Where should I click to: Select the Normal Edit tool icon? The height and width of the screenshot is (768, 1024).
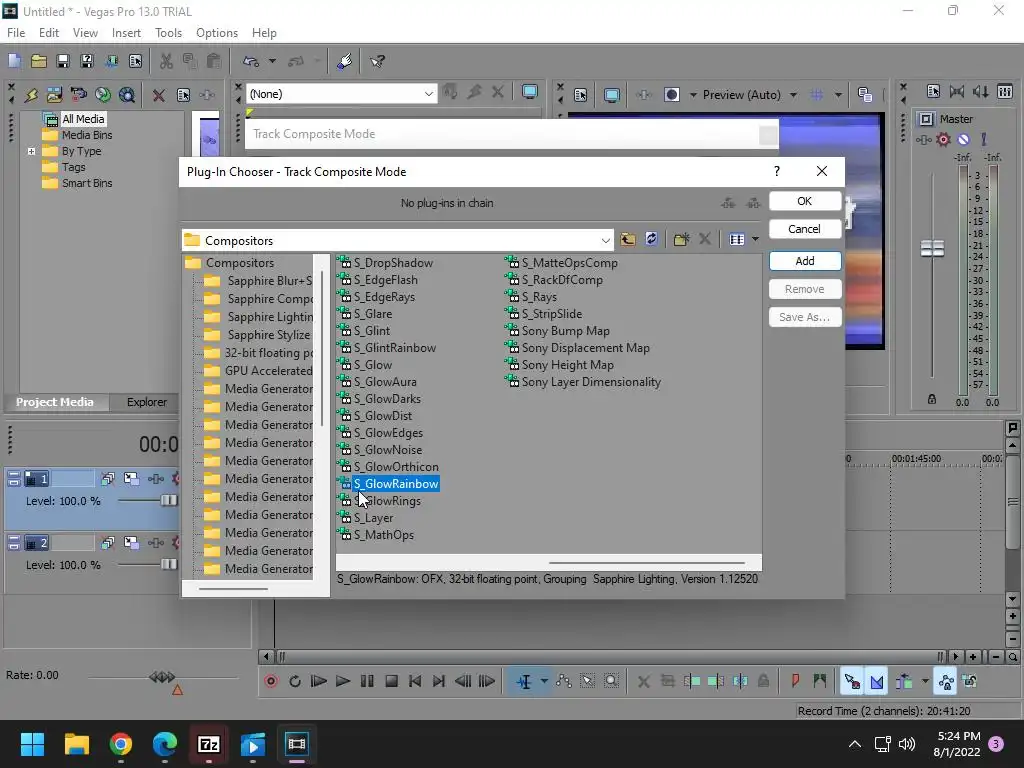pos(524,681)
